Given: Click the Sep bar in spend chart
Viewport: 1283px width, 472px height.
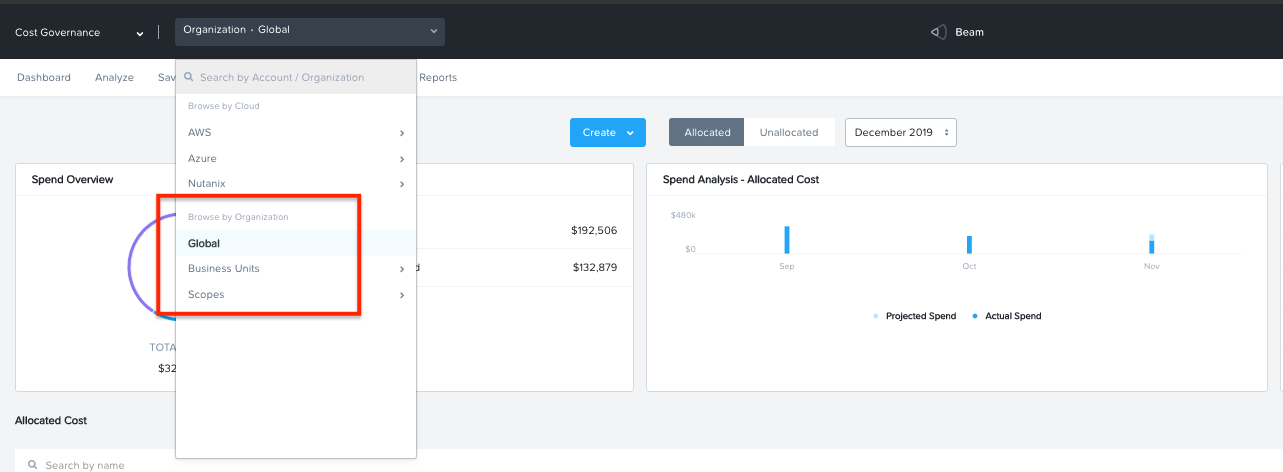Looking at the screenshot, I should 787,240.
